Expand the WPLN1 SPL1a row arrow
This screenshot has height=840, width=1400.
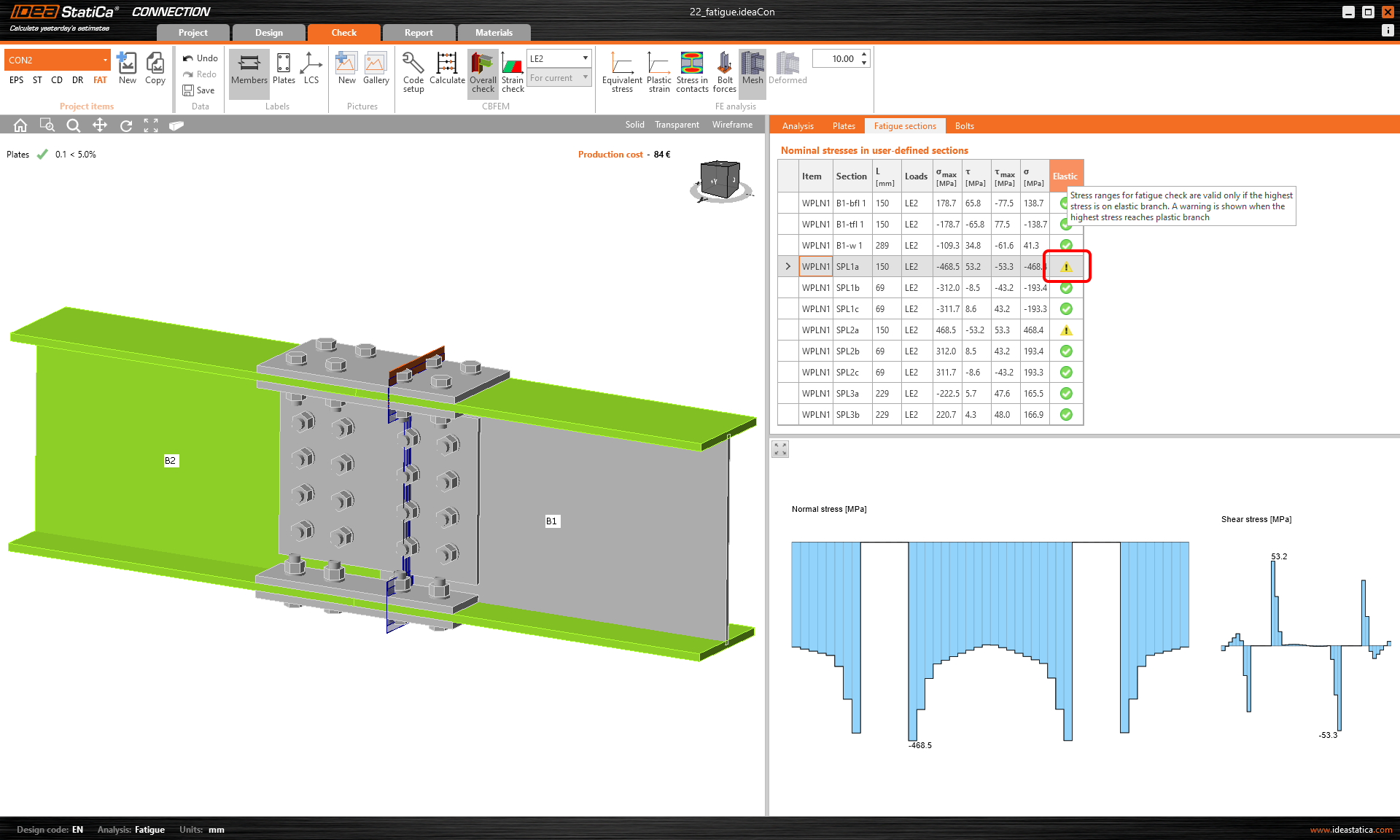[x=788, y=267]
